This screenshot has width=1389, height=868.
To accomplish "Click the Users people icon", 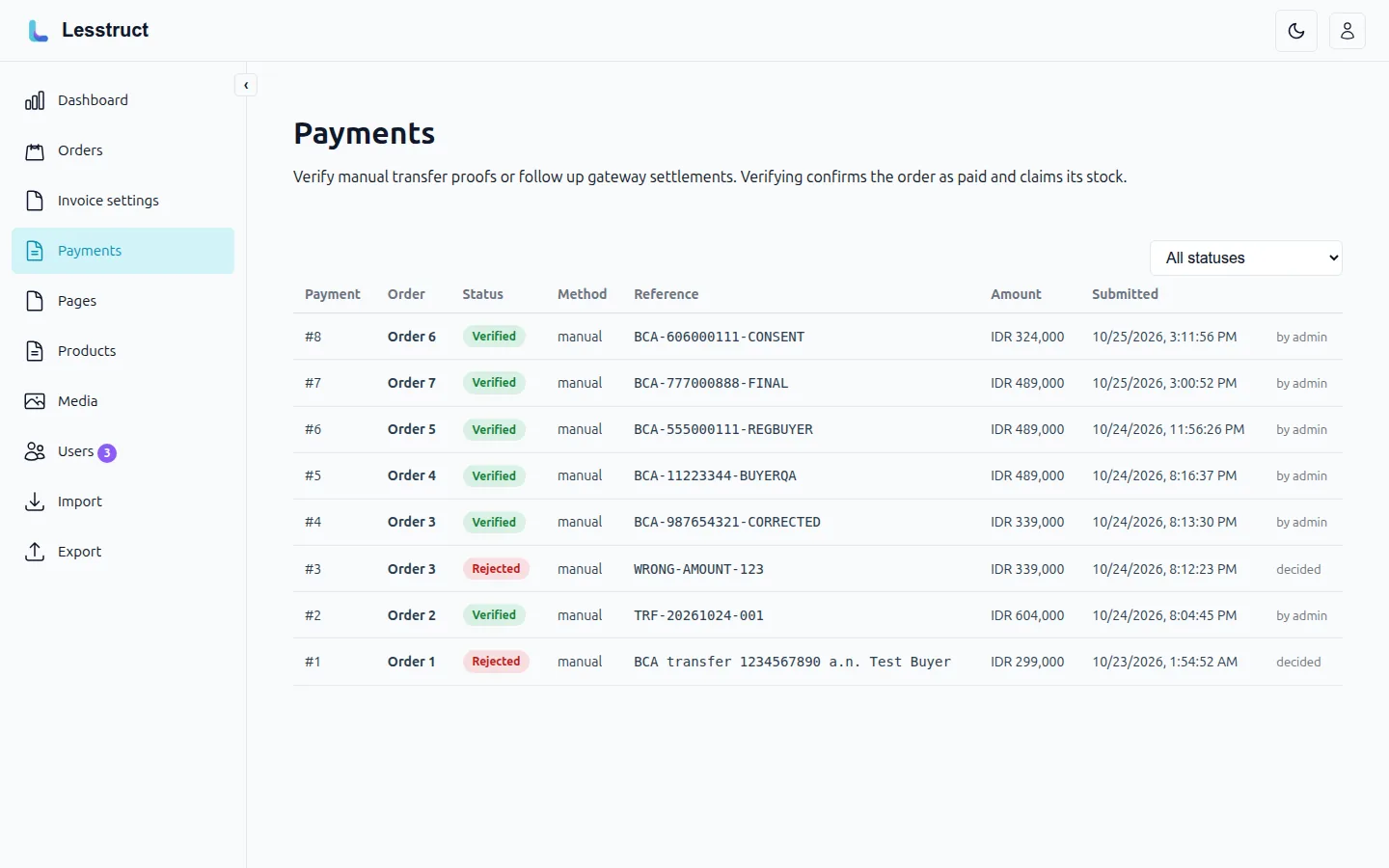I will point(35,451).
